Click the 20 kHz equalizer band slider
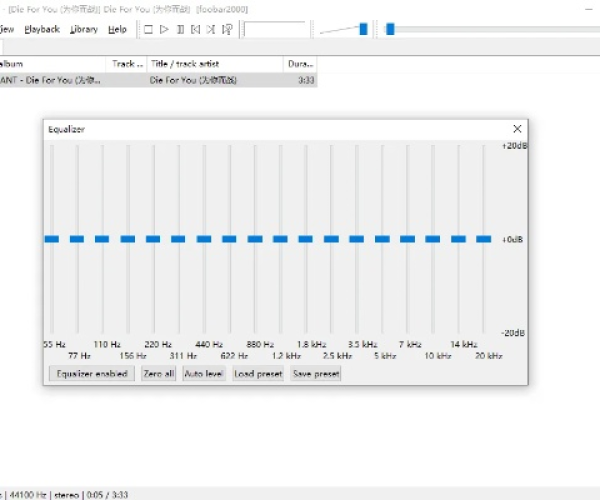 484,239
